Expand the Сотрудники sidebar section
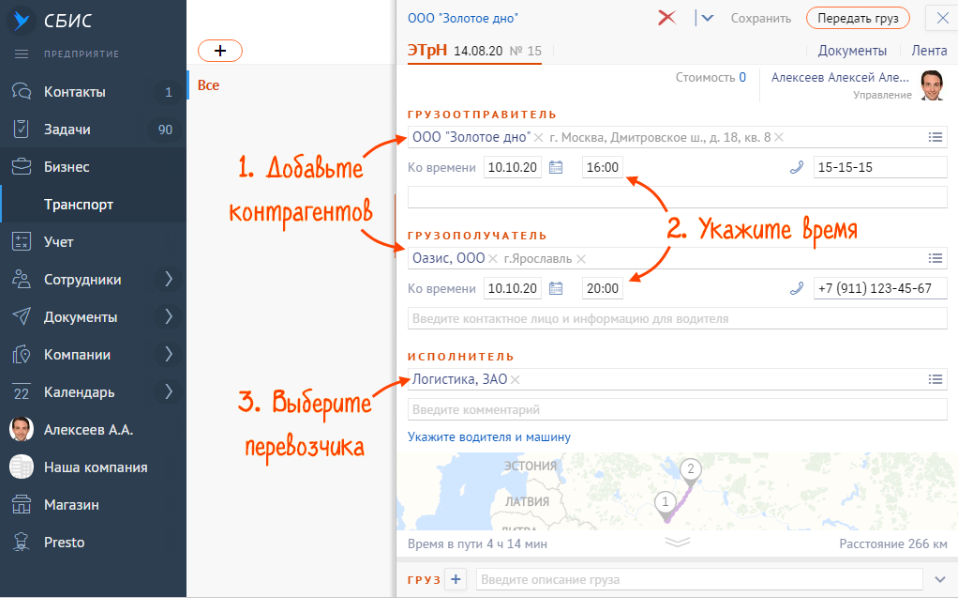The image size is (958, 598). coord(168,280)
